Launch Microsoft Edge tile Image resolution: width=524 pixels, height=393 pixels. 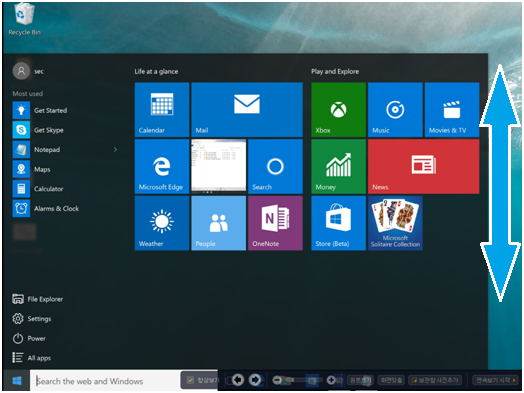[162, 166]
